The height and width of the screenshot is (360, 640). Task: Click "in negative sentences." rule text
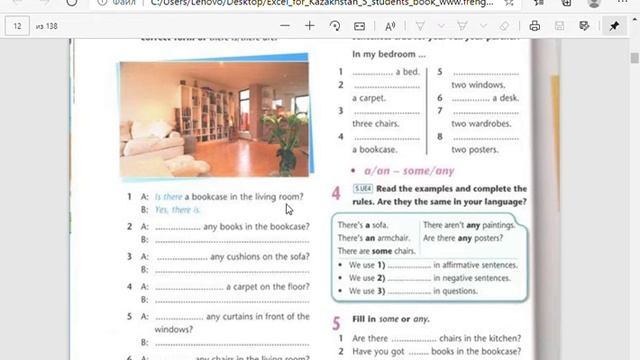pyautogui.click(x=472, y=278)
